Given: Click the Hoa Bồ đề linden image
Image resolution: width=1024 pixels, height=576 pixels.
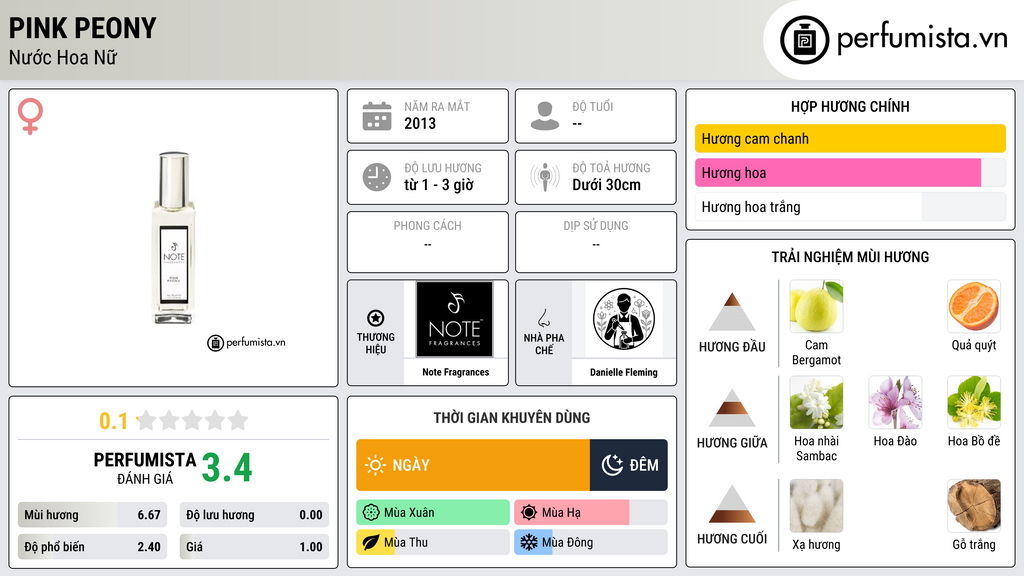Looking at the screenshot, I should point(974,402).
